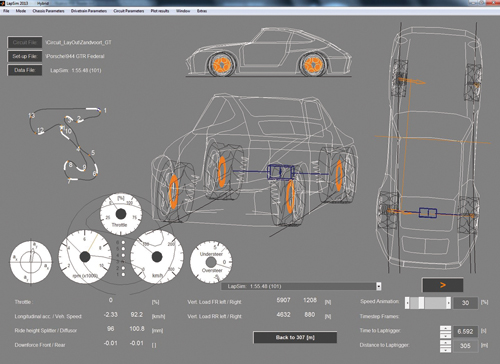
Task: Click the front left vertical load 5907
Action: 283,300
